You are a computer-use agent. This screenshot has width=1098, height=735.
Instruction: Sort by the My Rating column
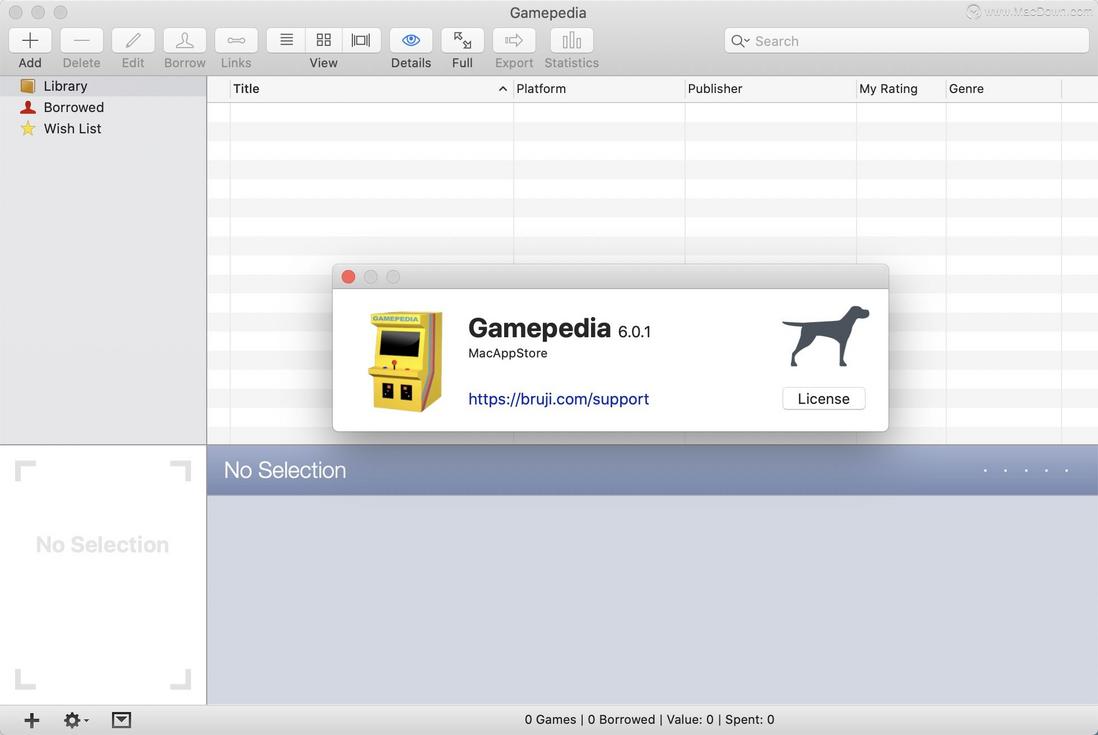click(901, 89)
